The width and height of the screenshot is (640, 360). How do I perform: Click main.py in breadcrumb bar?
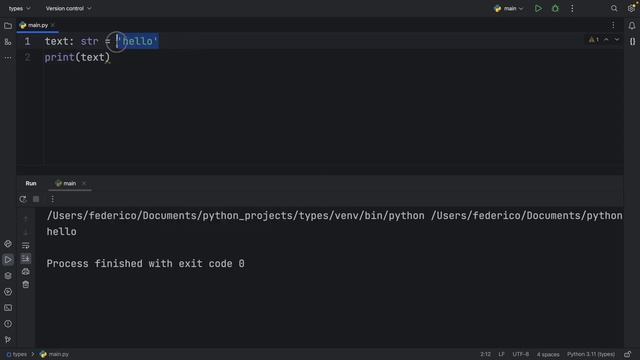(x=54, y=354)
